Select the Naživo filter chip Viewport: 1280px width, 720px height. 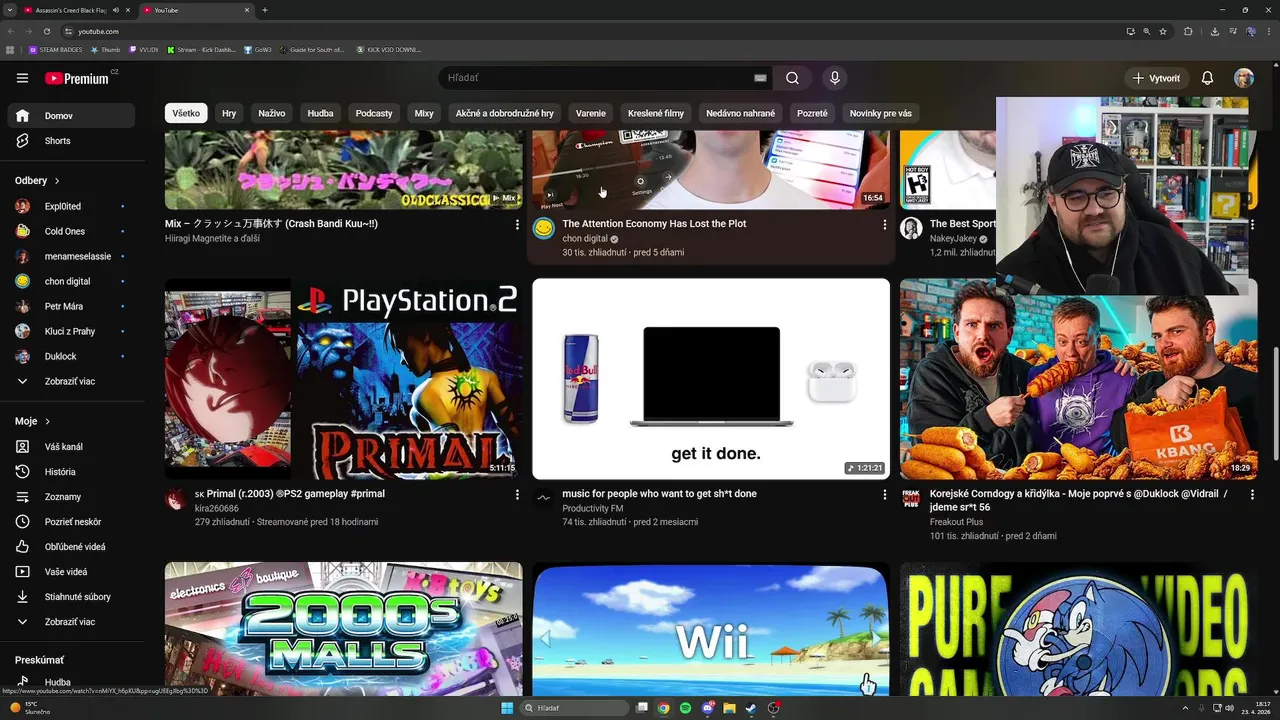[272, 113]
